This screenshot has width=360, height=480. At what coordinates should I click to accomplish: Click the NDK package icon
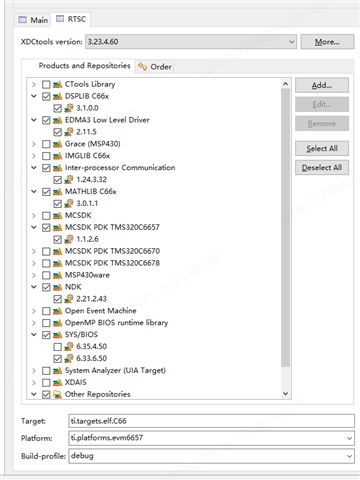(x=57, y=287)
